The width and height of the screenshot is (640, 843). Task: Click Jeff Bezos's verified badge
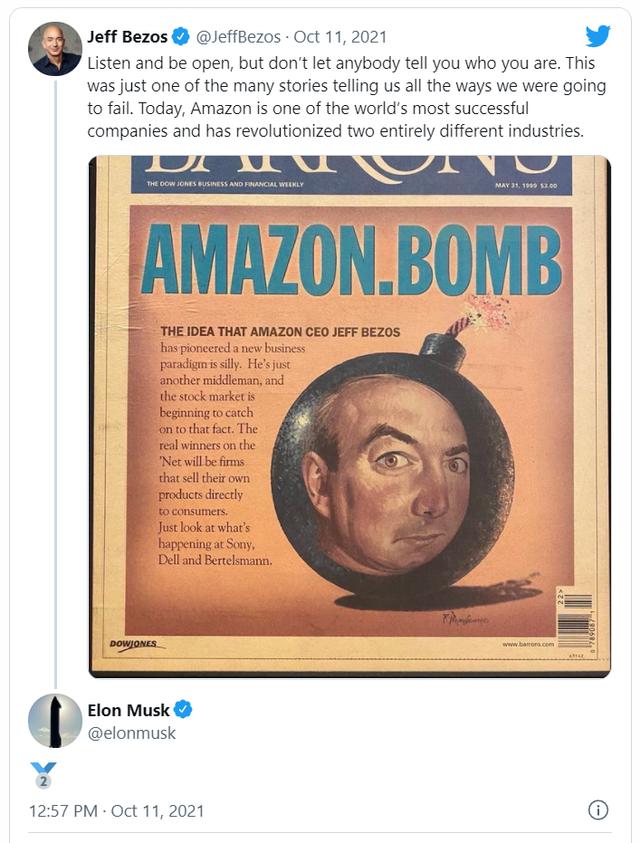pos(180,37)
